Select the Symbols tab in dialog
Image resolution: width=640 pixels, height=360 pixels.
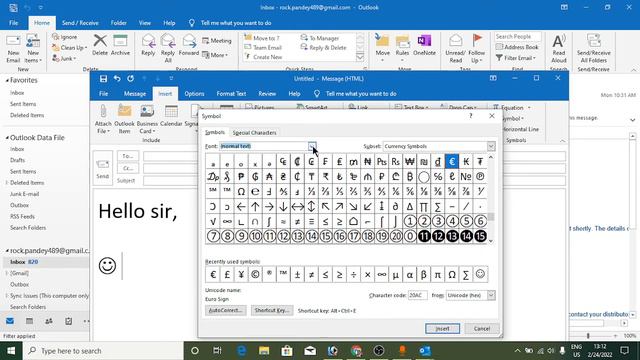[x=215, y=133]
